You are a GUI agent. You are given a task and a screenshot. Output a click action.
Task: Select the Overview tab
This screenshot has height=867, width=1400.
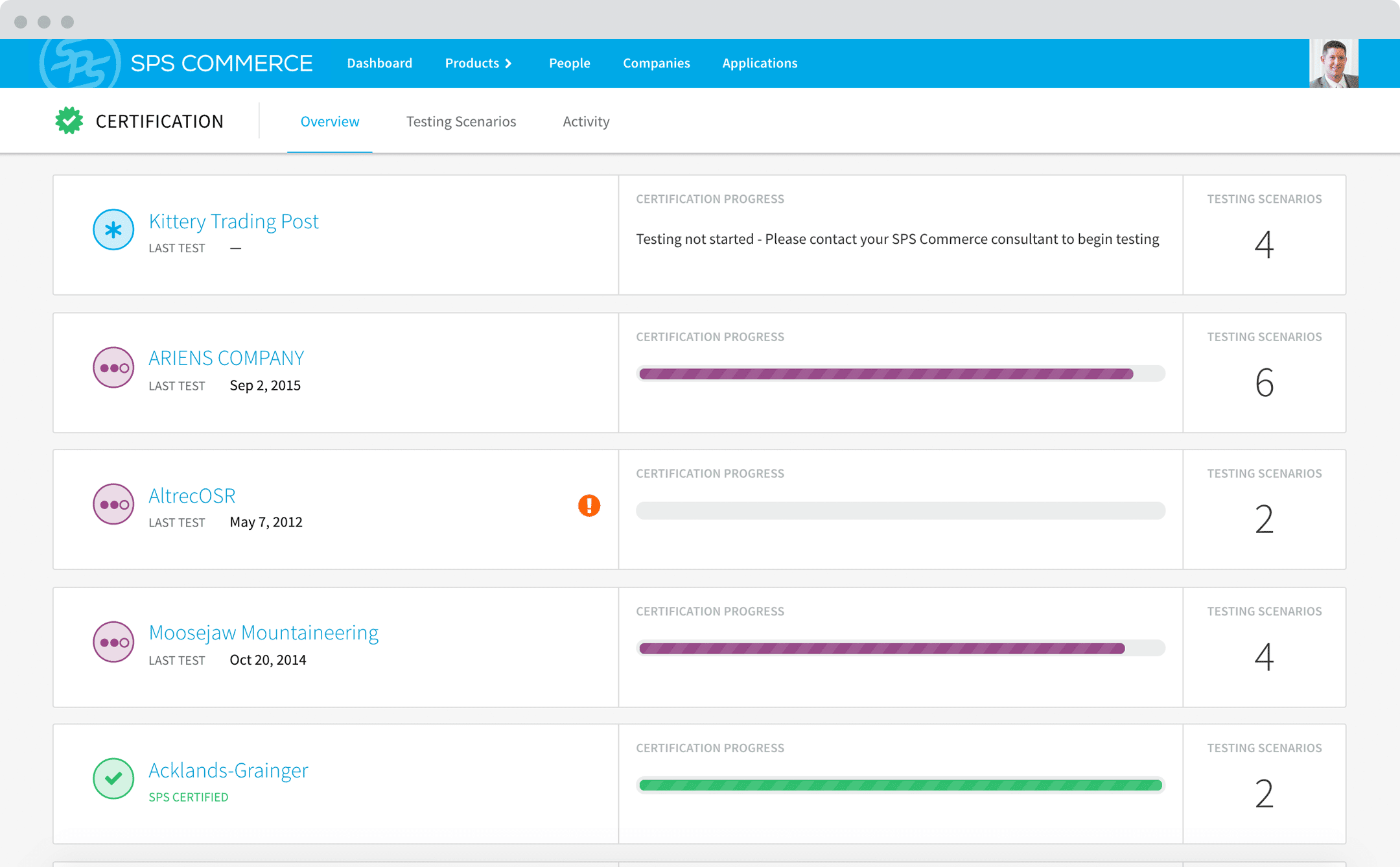pos(330,121)
